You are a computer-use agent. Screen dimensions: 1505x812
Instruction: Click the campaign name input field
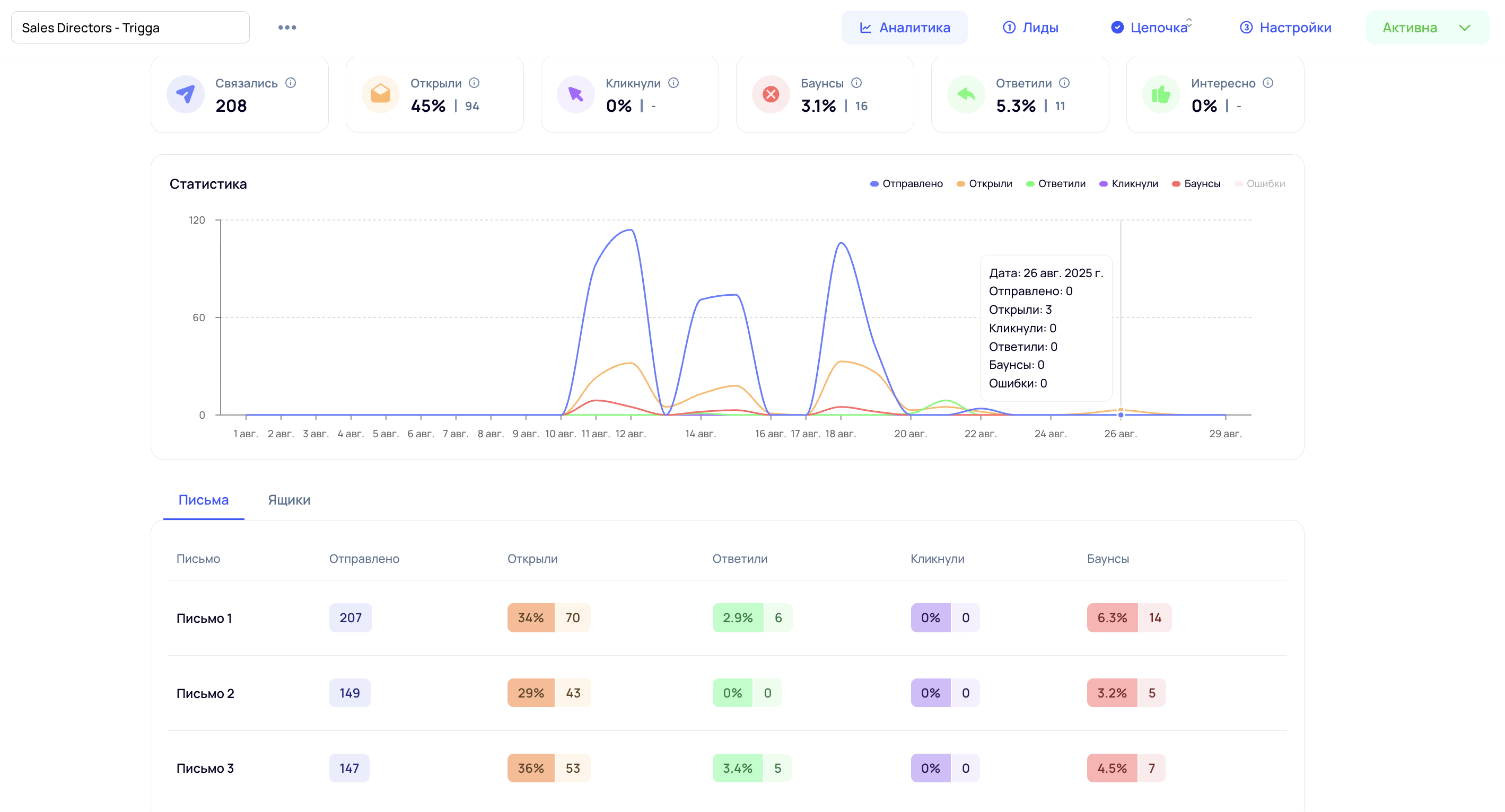coord(130,28)
